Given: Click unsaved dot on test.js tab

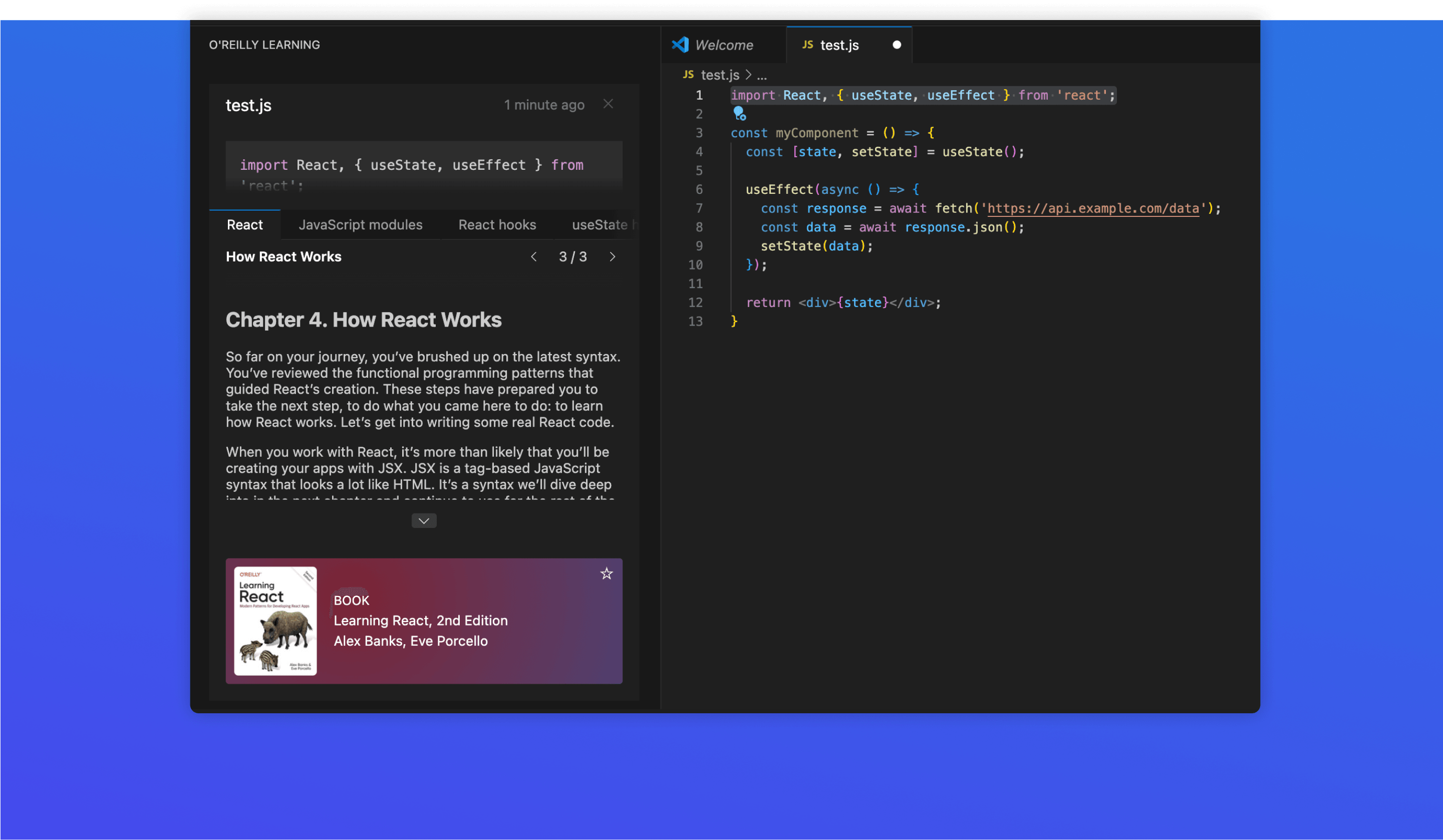Looking at the screenshot, I should click(x=897, y=45).
